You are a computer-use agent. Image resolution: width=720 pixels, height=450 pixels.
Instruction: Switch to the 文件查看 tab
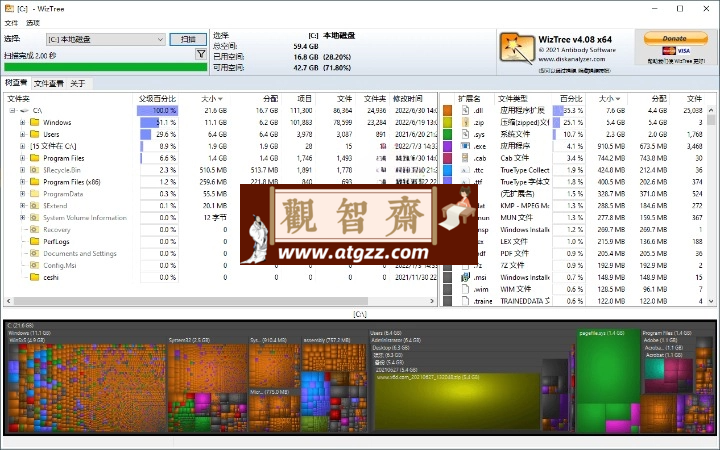[49, 84]
